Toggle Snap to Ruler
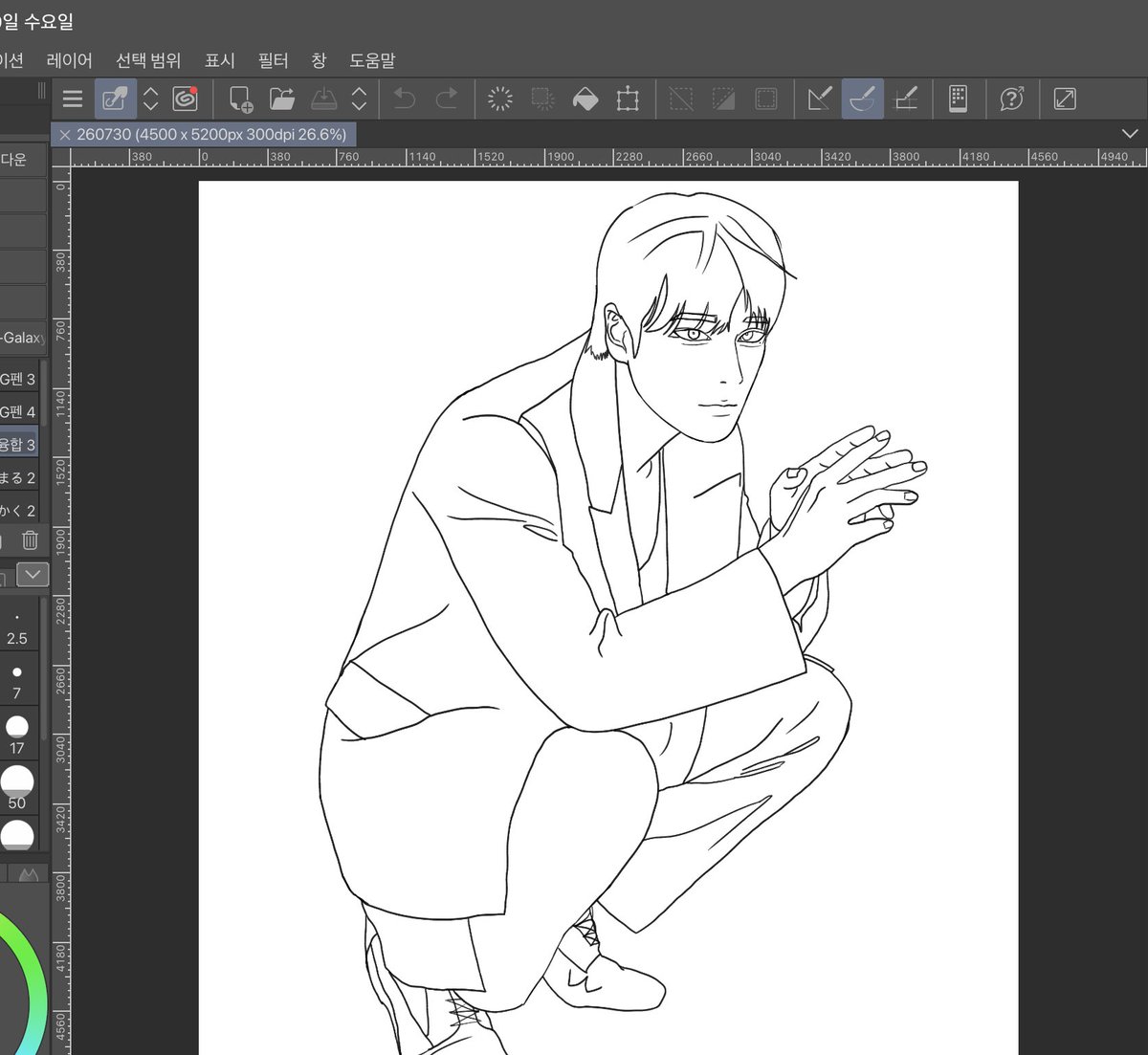Viewport: 1148px width, 1055px height. 820,99
